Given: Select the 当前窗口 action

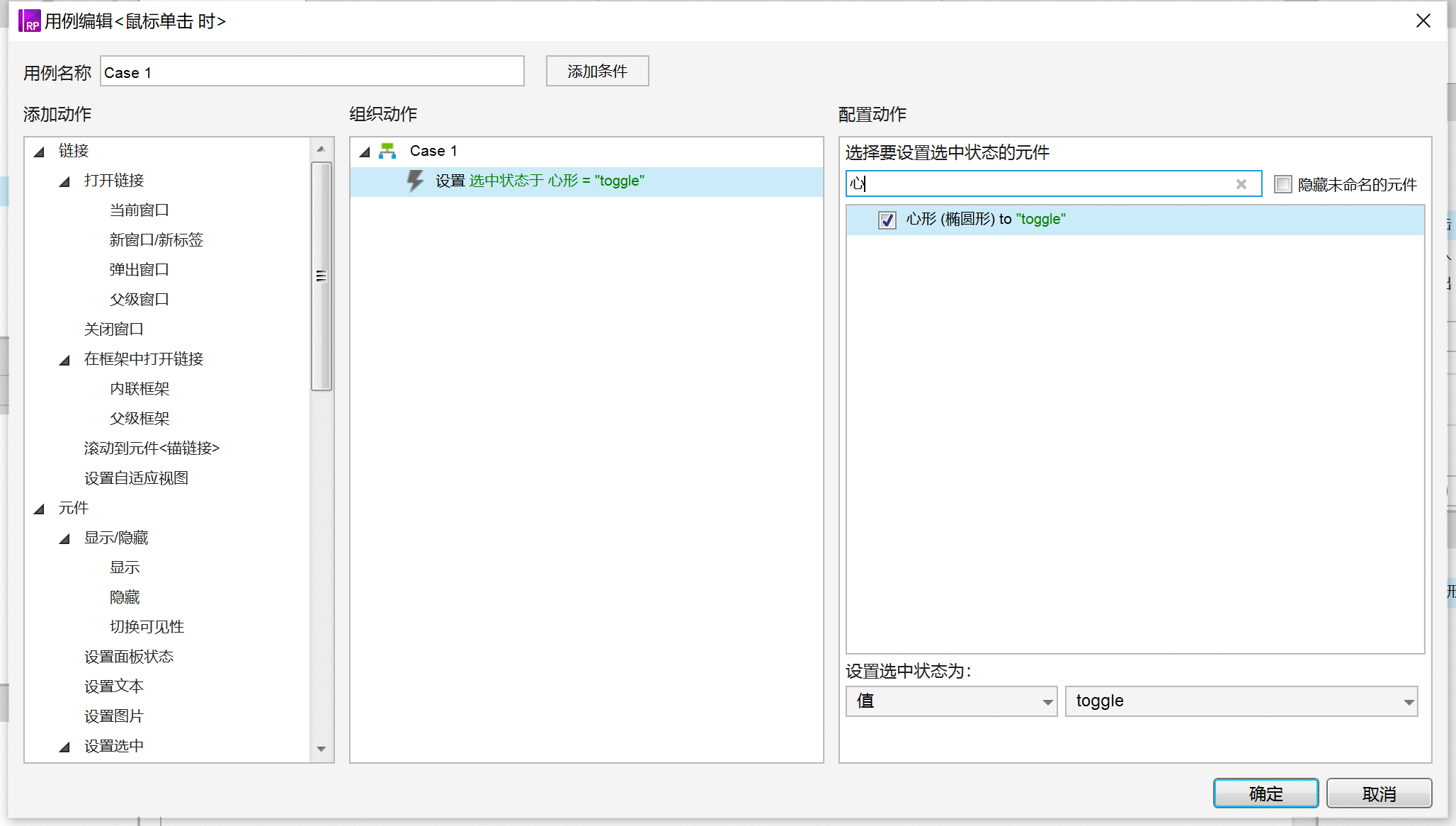Looking at the screenshot, I should tap(140, 210).
